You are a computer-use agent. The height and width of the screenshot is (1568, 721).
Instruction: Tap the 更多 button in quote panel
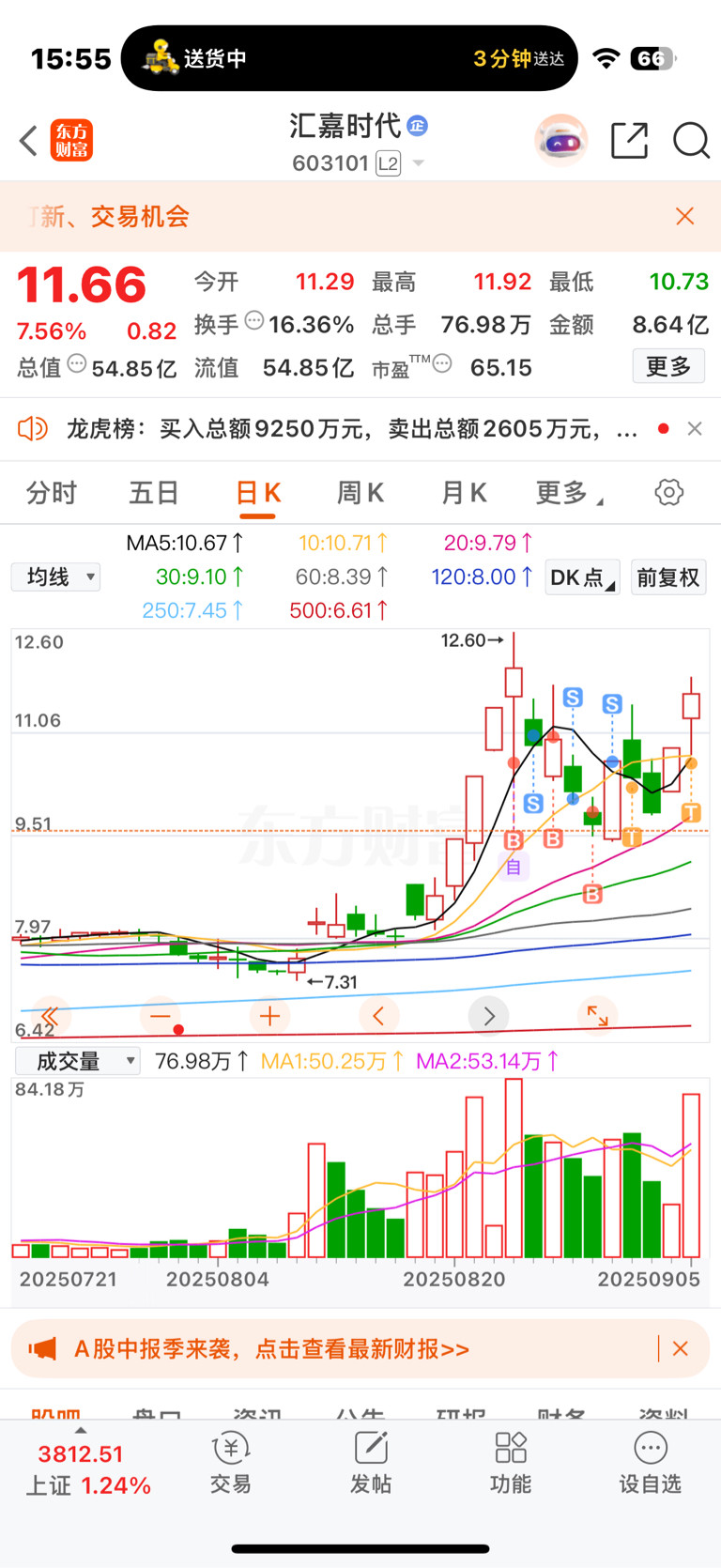coord(668,366)
